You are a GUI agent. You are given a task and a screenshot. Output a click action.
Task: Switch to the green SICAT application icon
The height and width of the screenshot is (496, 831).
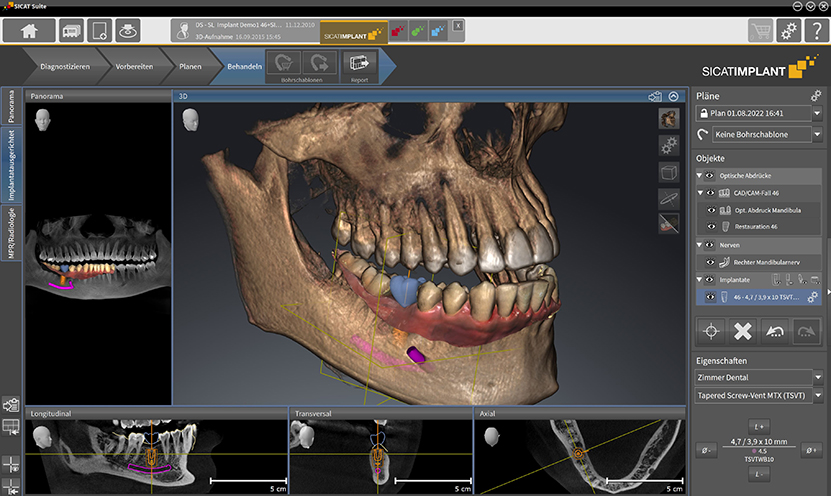pos(418,32)
